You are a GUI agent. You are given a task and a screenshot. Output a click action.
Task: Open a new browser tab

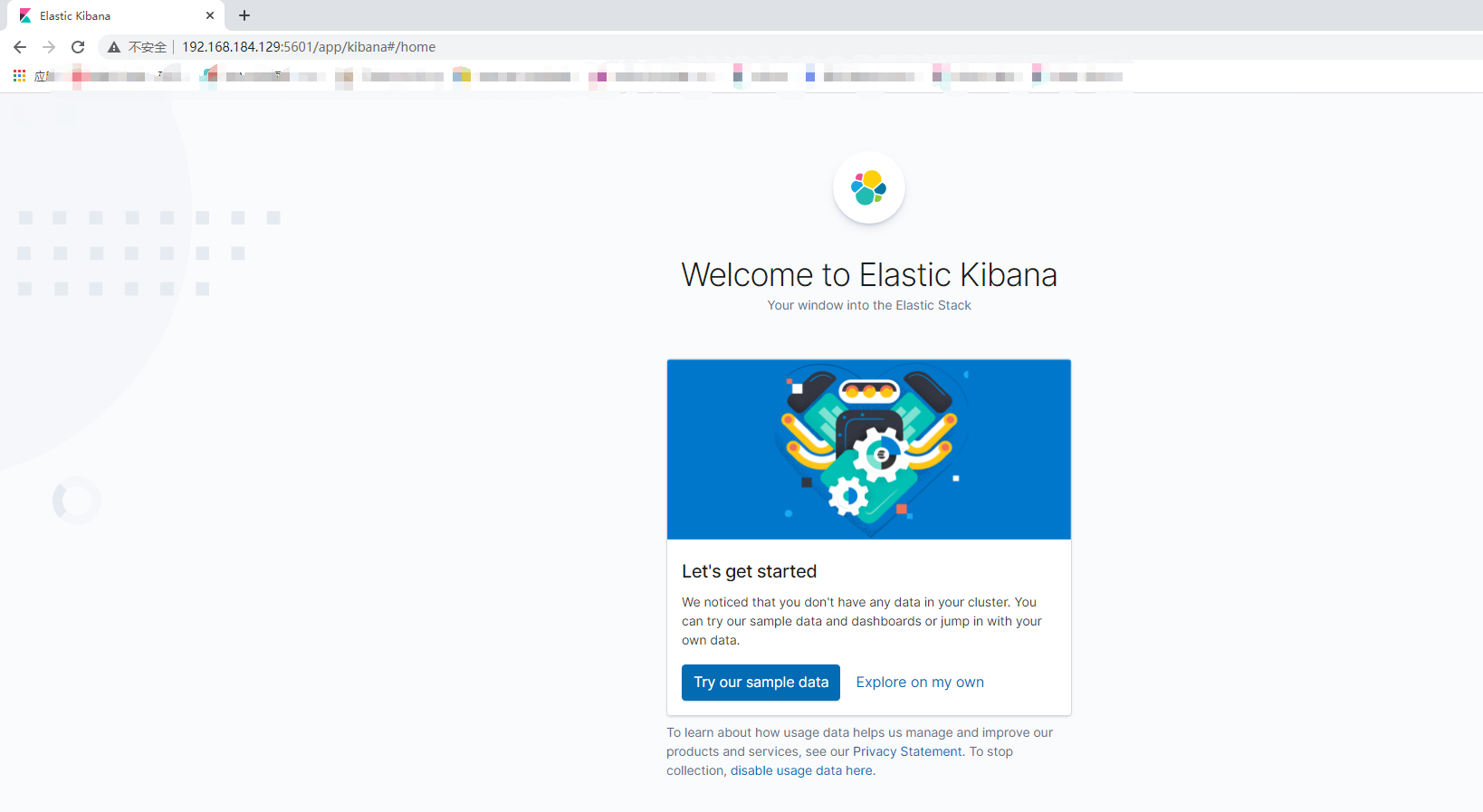(x=244, y=15)
